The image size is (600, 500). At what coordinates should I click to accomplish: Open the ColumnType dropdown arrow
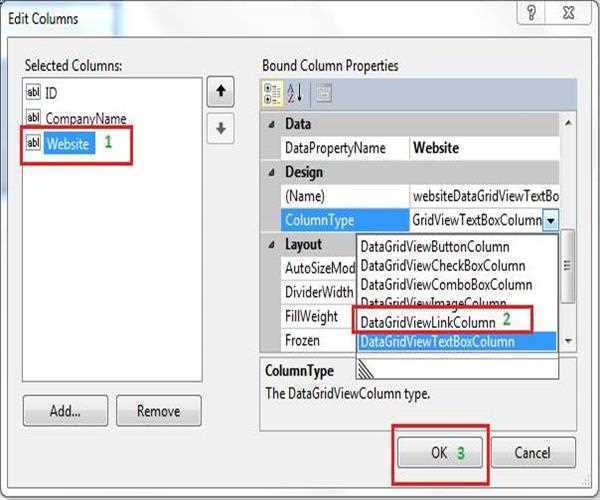tap(551, 220)
